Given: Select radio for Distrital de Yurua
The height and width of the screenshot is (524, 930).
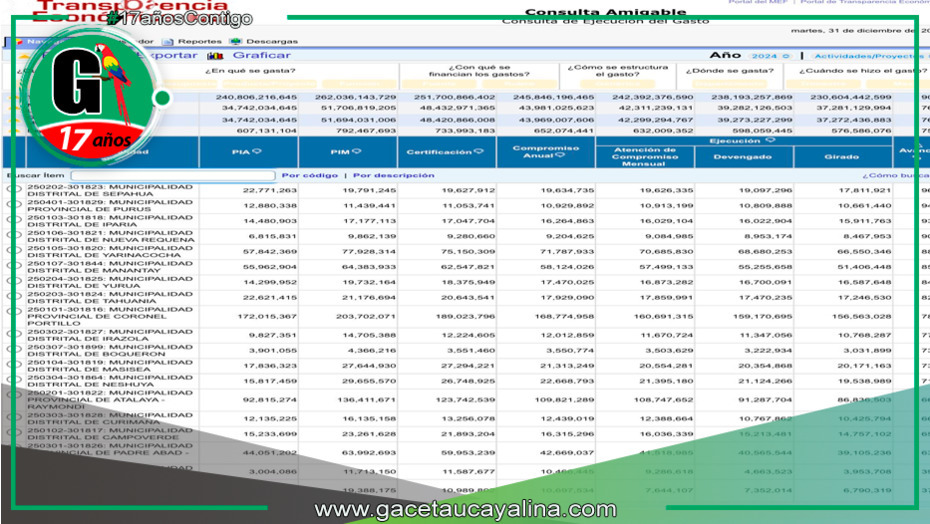Looking at the screenshot, I should tap(14, 282).
